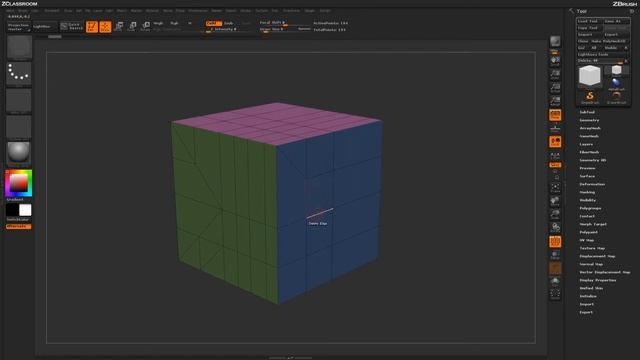This screenshot has height=360, width=640.
Task: Select the SimpleBrush tool in Tool palette
Action: pos(590,98)
